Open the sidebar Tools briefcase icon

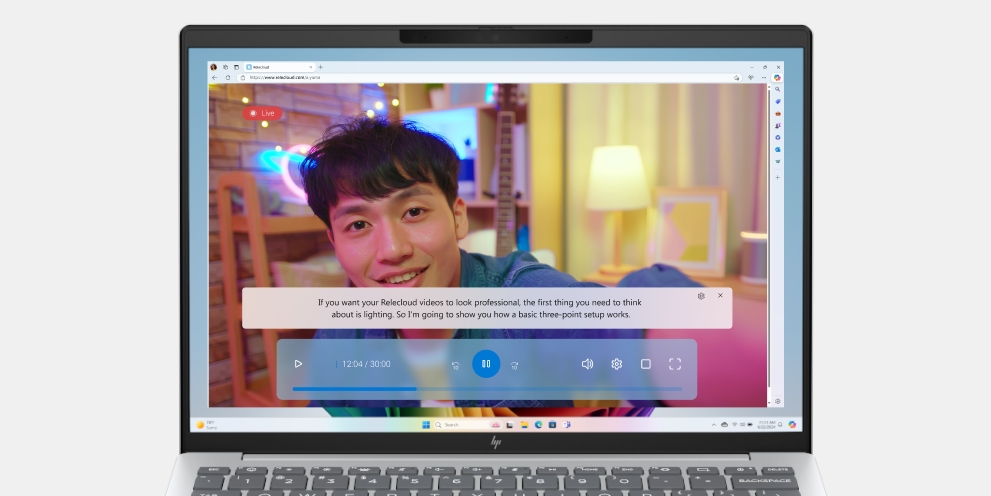(x=777, y=114)
